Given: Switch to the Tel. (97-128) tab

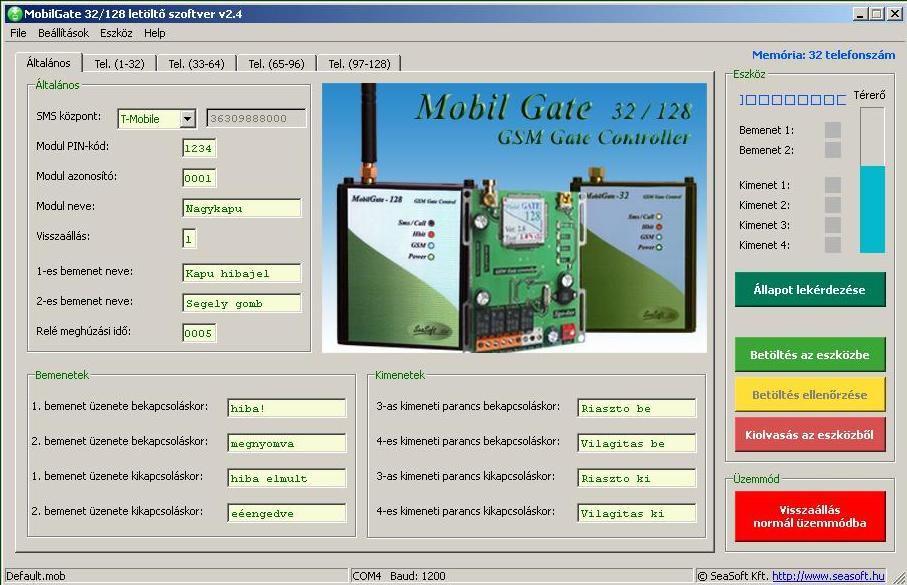Looking at the screenshot, I should click(x=359, y=64).
